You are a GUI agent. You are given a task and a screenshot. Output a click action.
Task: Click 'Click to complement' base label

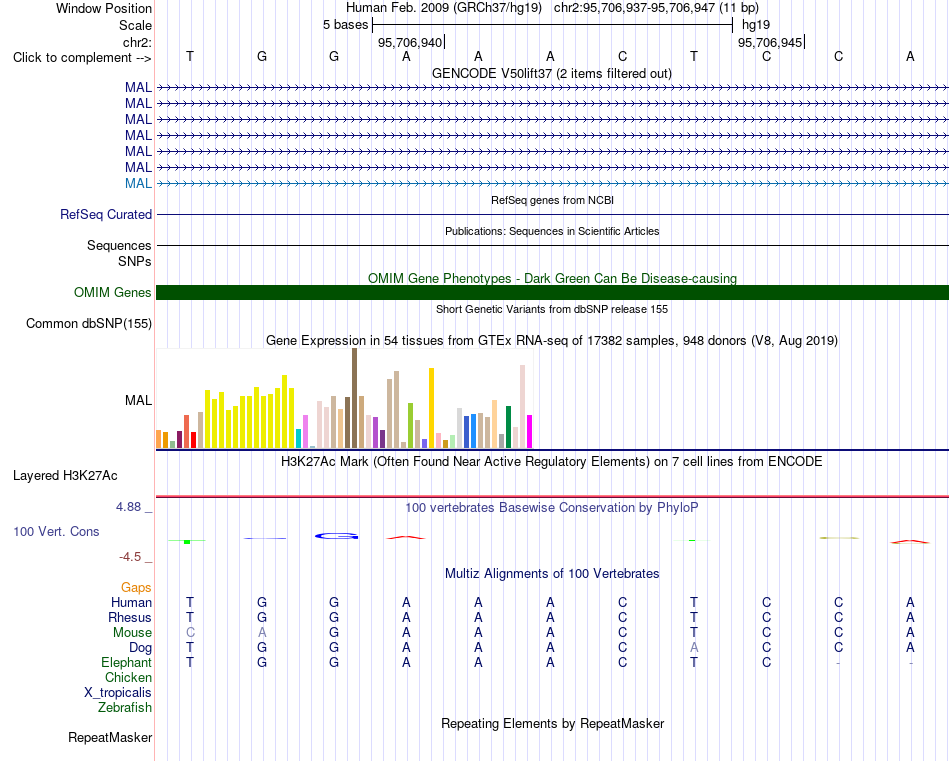coord(82,58)
